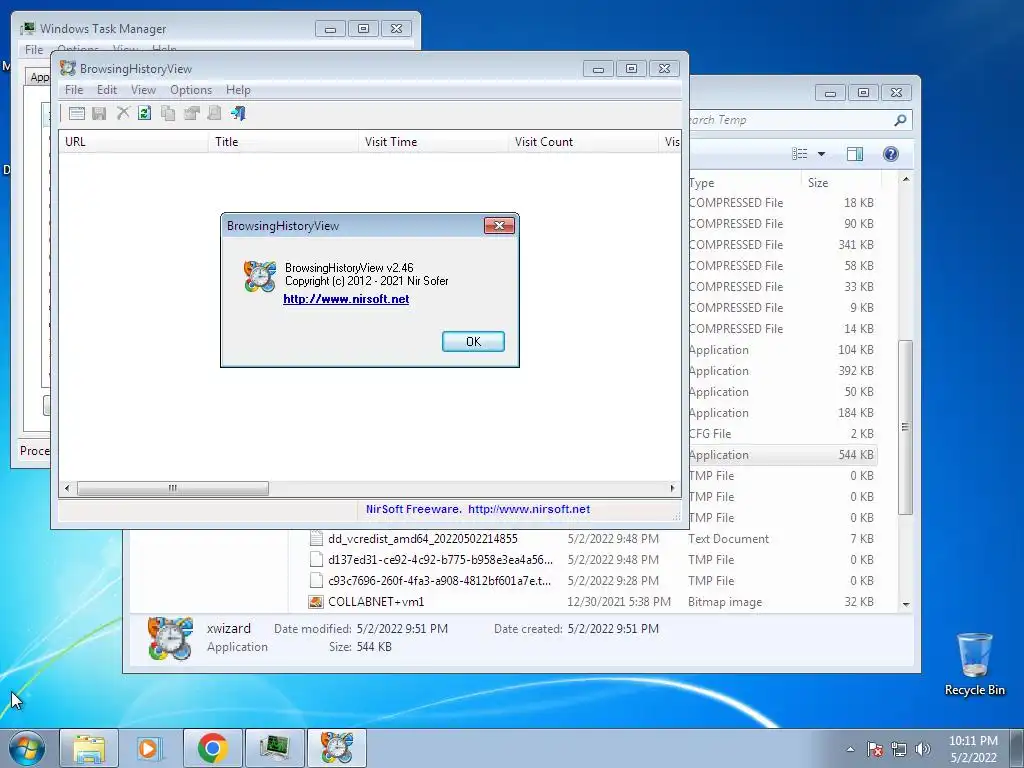
Task: Open BrowsingHistoryView View menu
Action: (x=143, y=89)
